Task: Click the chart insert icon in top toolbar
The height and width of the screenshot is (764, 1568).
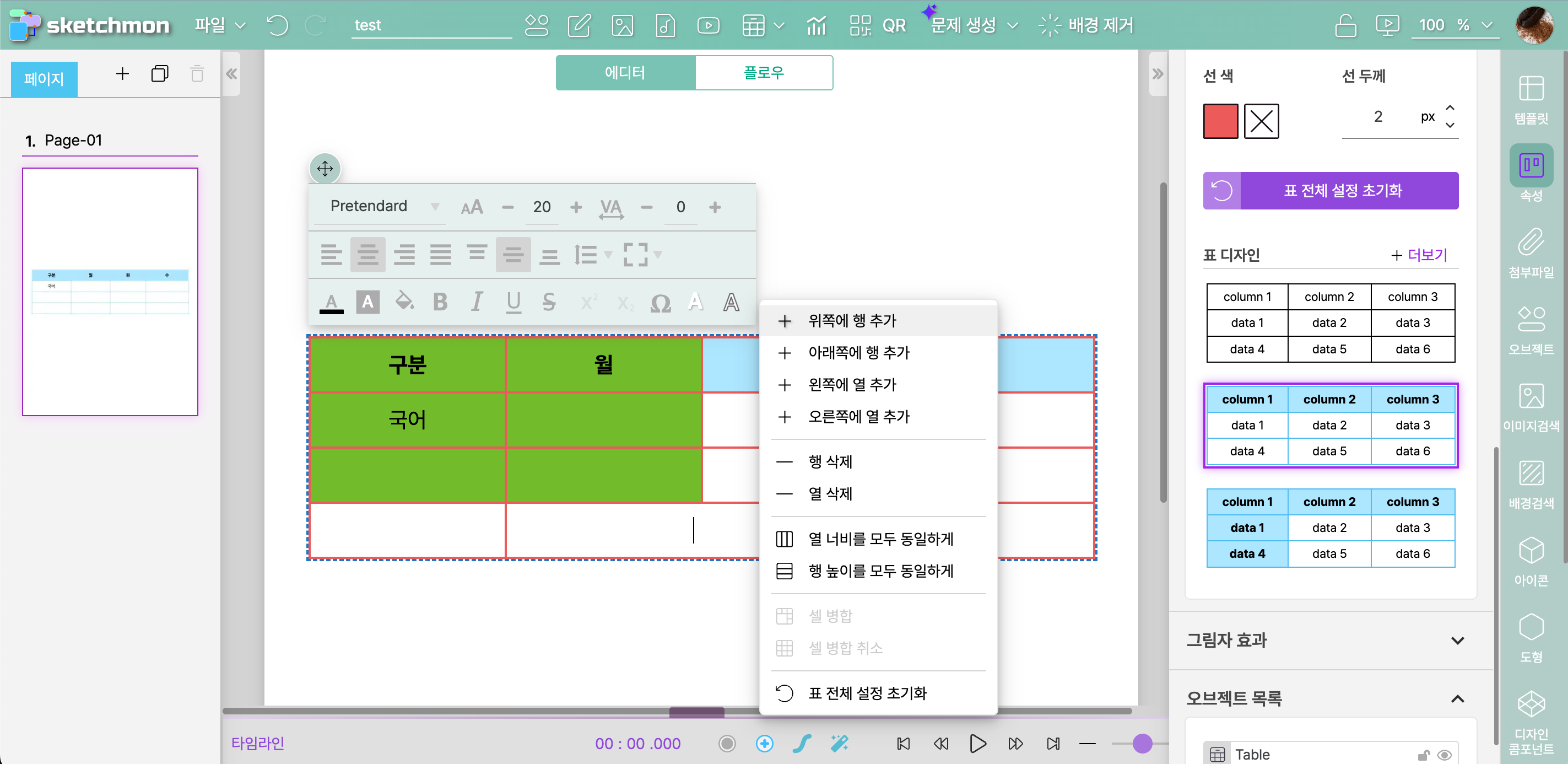Action: pyautogui.click(x=815, y=25)
